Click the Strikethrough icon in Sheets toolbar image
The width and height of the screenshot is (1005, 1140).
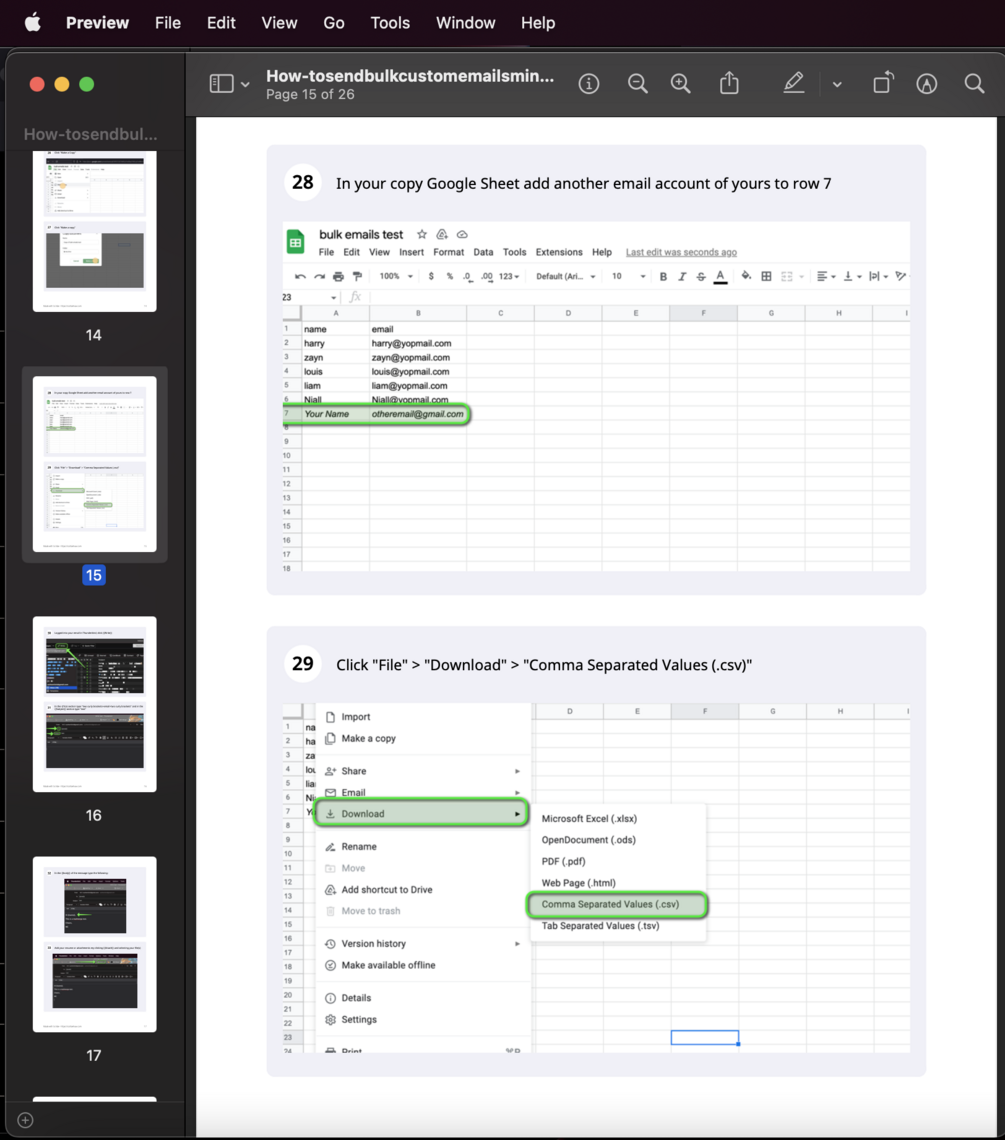(x=701, y=276)
